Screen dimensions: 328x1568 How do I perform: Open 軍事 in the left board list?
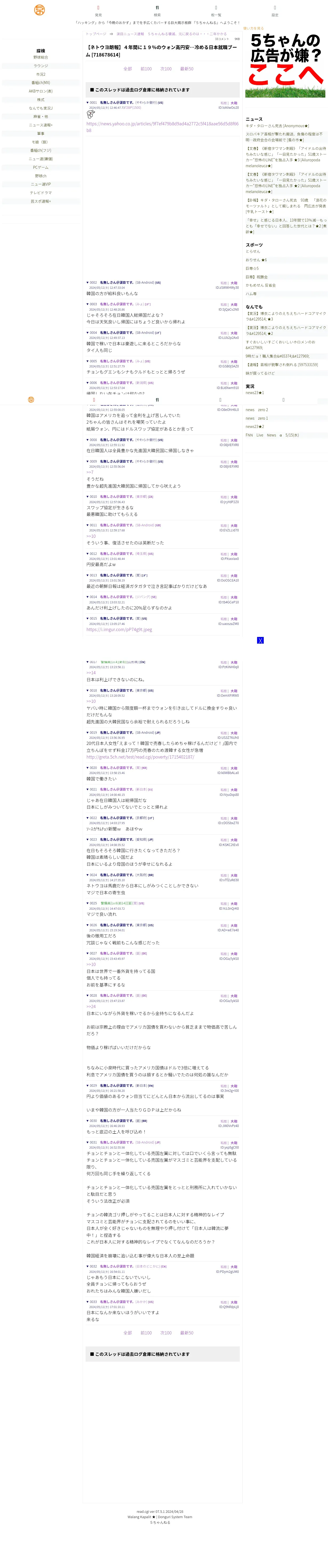click(x=41, y=133)
